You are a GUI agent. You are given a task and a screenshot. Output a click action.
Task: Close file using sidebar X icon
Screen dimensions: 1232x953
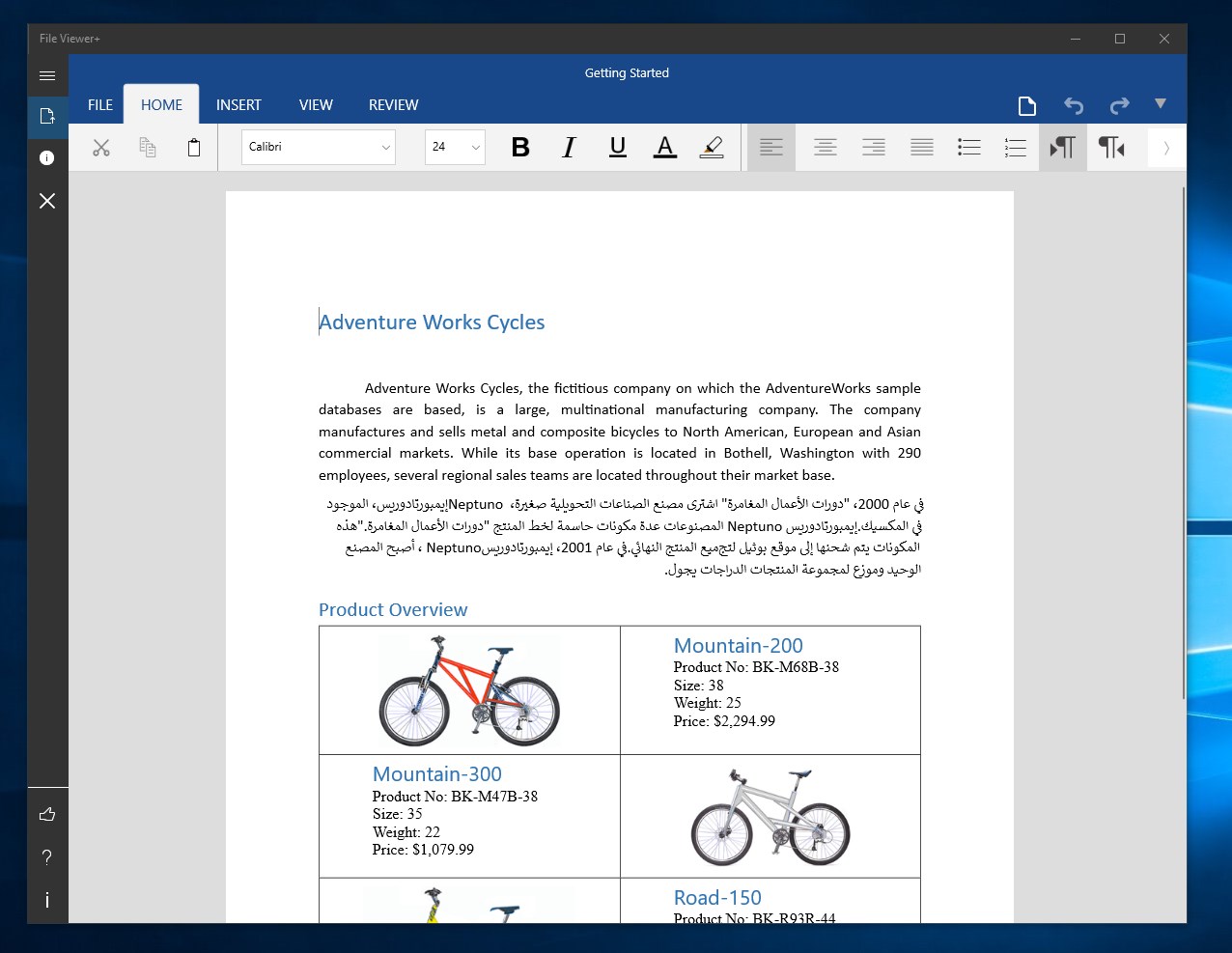[47, 200]
